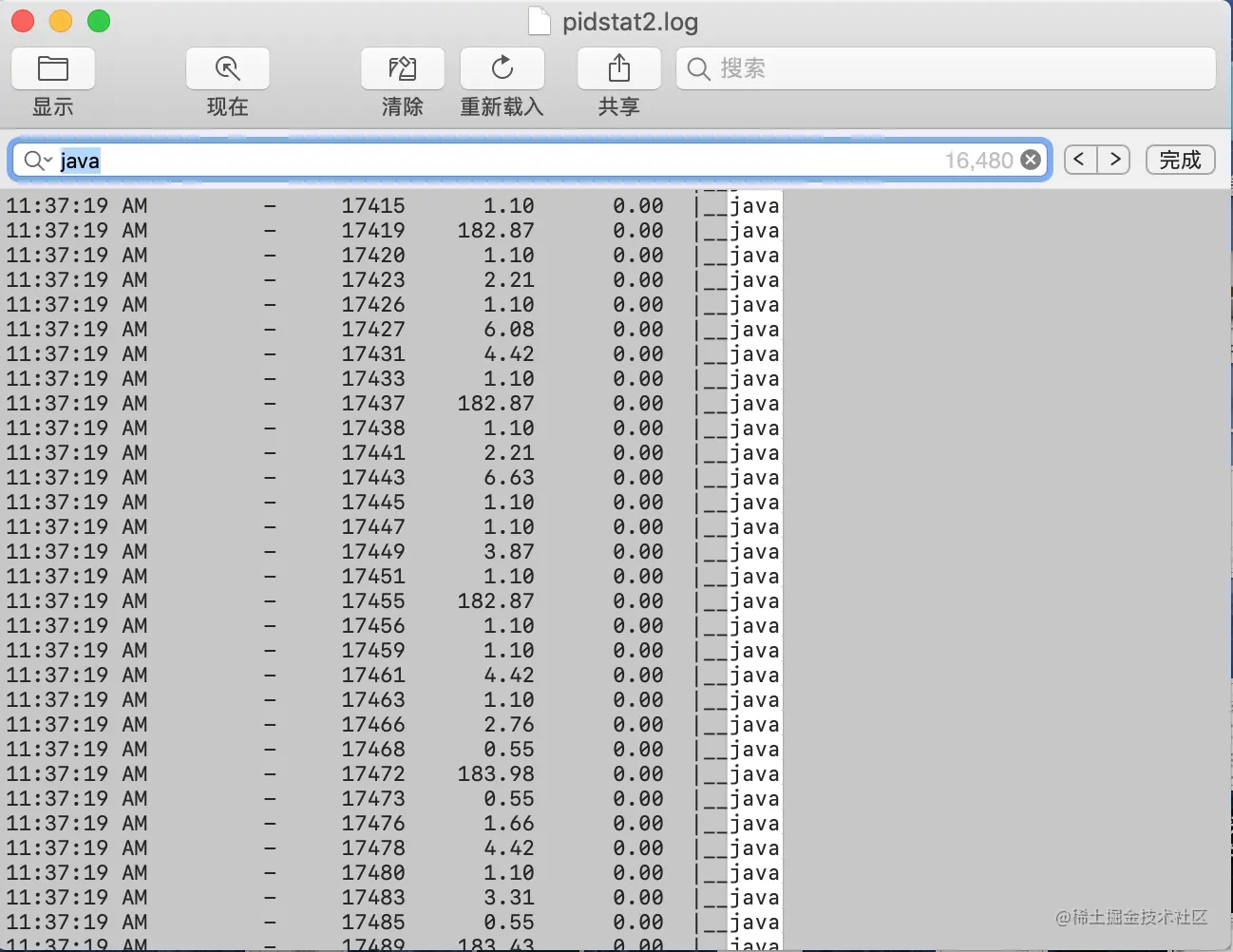The height and width of the screenshot is (952, 1233).
Task: Click CPU value 183.98 for 17472
Action: click(496, 773)
